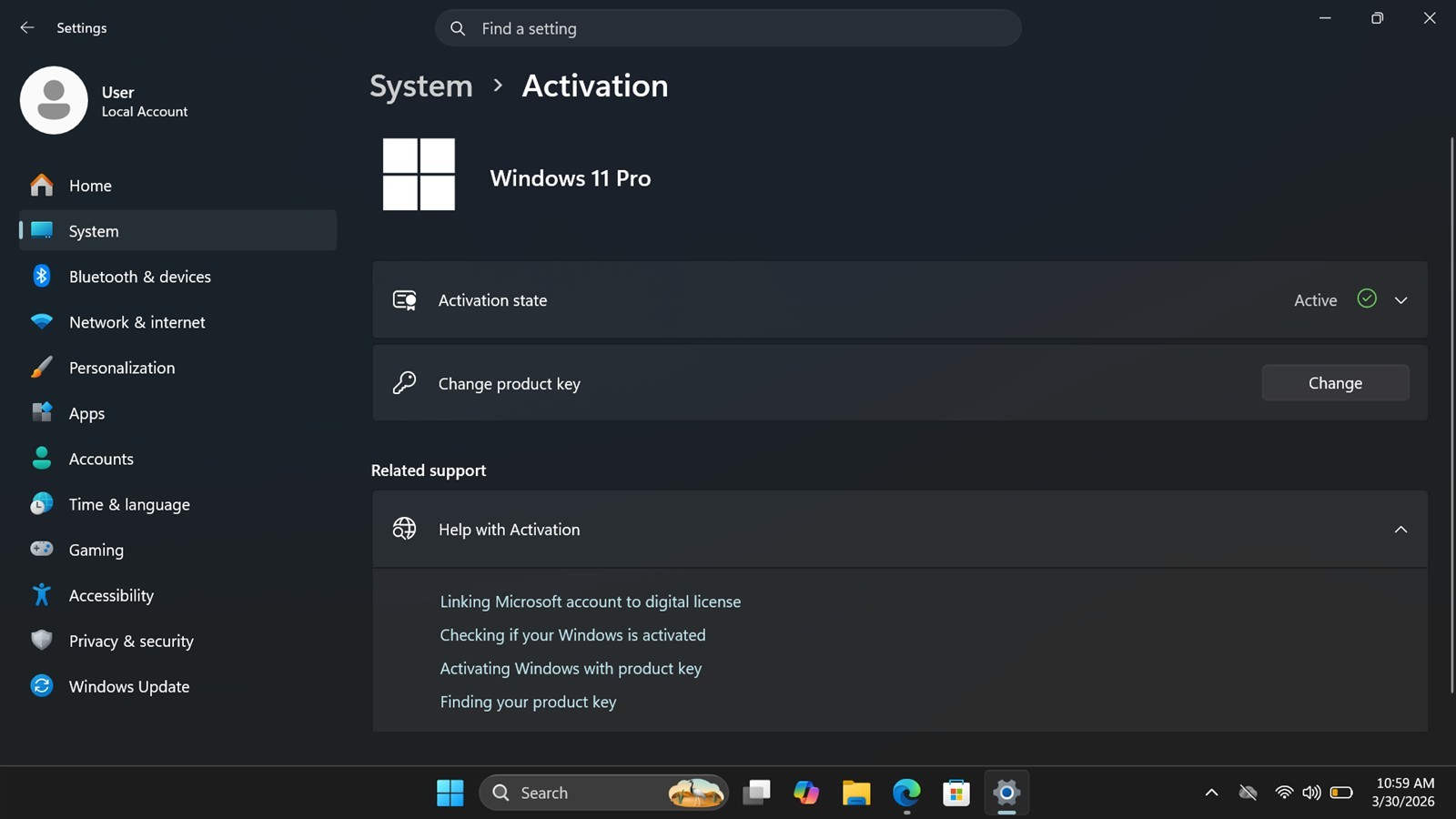Image resolution: width=1456 pixels, height=819 pixels.
Task: Open Windows Update from sidebar
Action: pos(177,686)
